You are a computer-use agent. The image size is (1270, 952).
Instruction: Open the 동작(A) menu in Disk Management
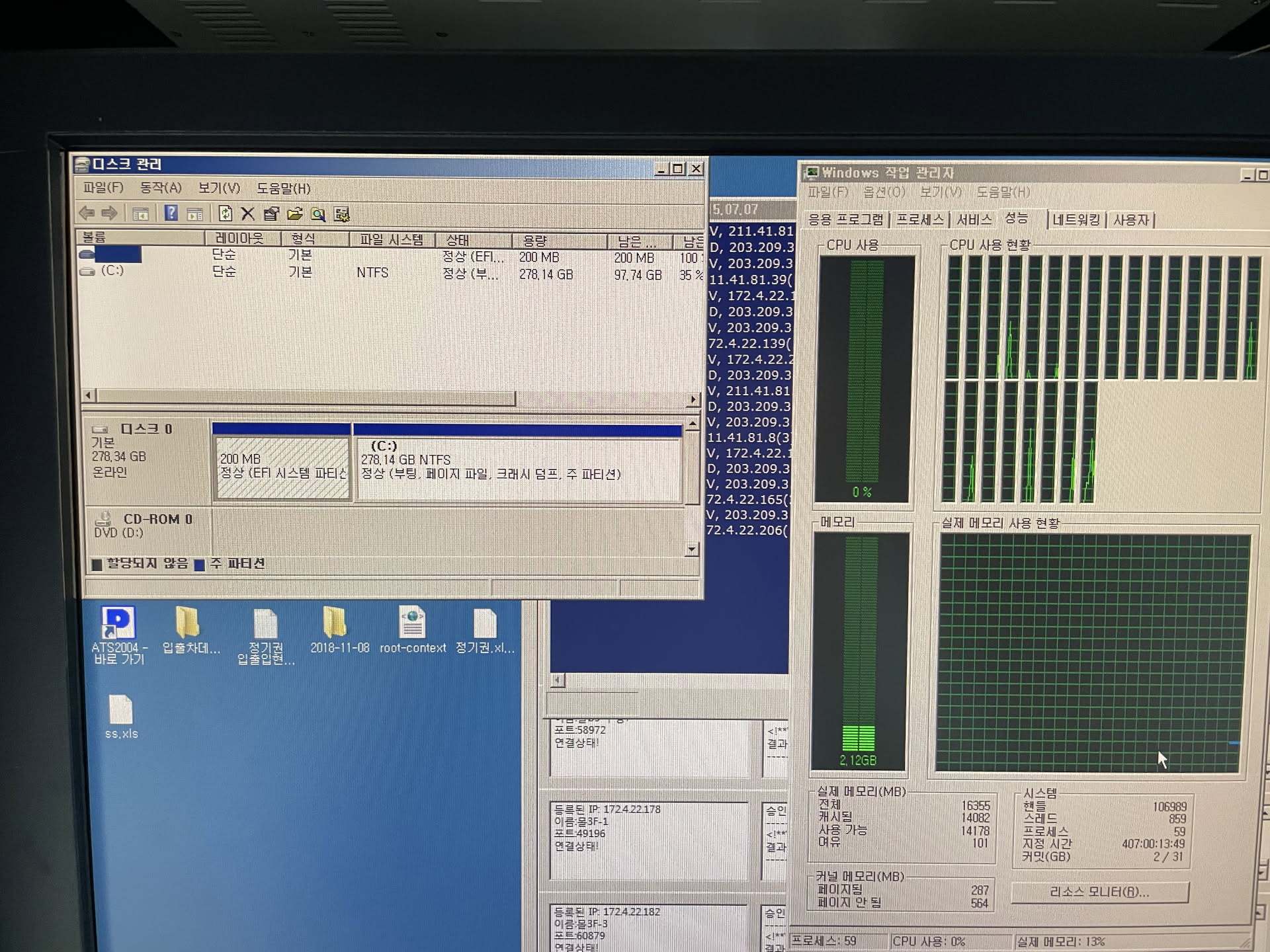161,188
